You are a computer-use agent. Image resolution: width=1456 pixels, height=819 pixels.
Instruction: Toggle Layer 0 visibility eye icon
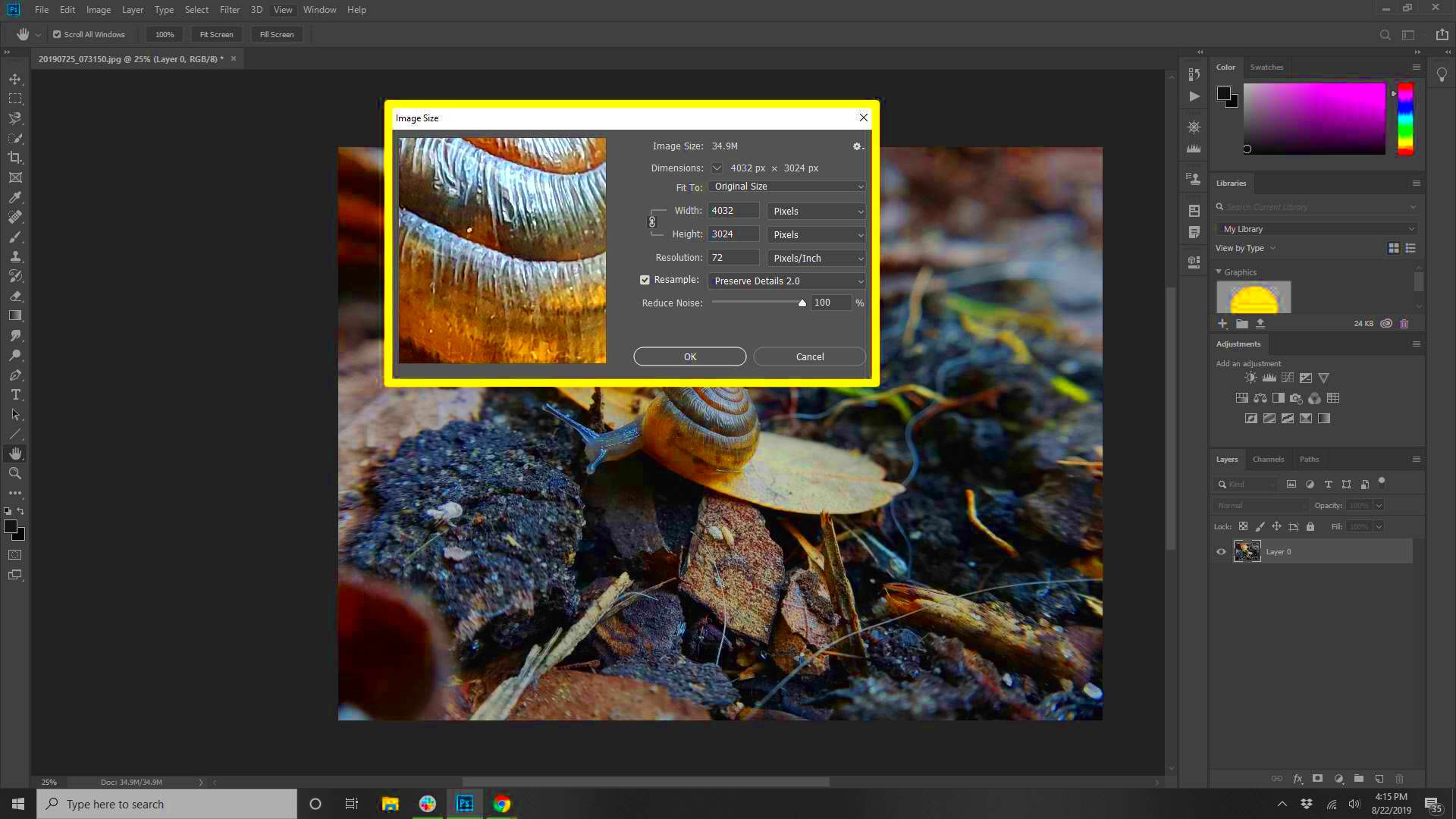click(x=1221, y=551)
